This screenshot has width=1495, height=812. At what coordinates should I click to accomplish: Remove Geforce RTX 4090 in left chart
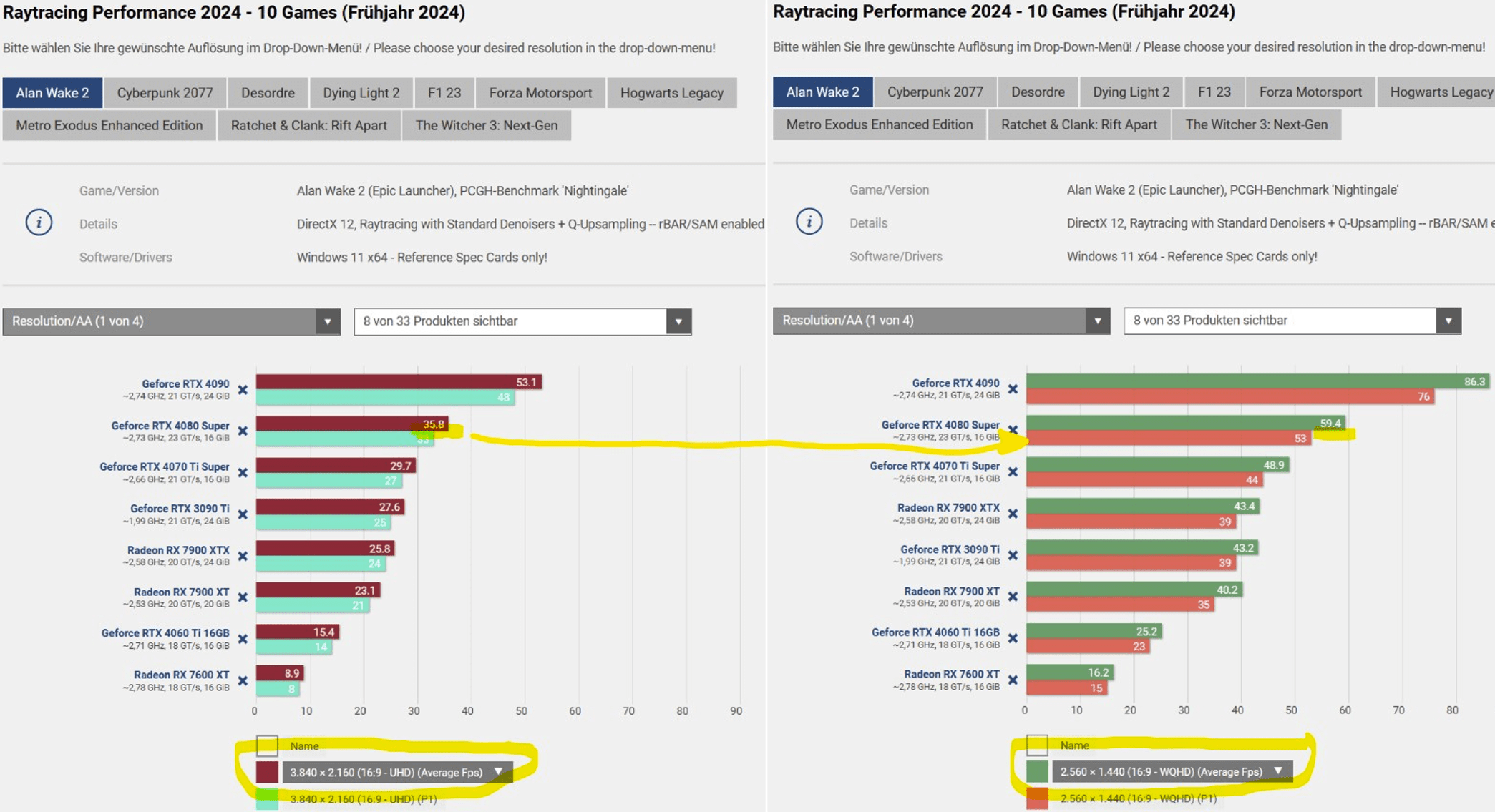click(x=243, y=390)
